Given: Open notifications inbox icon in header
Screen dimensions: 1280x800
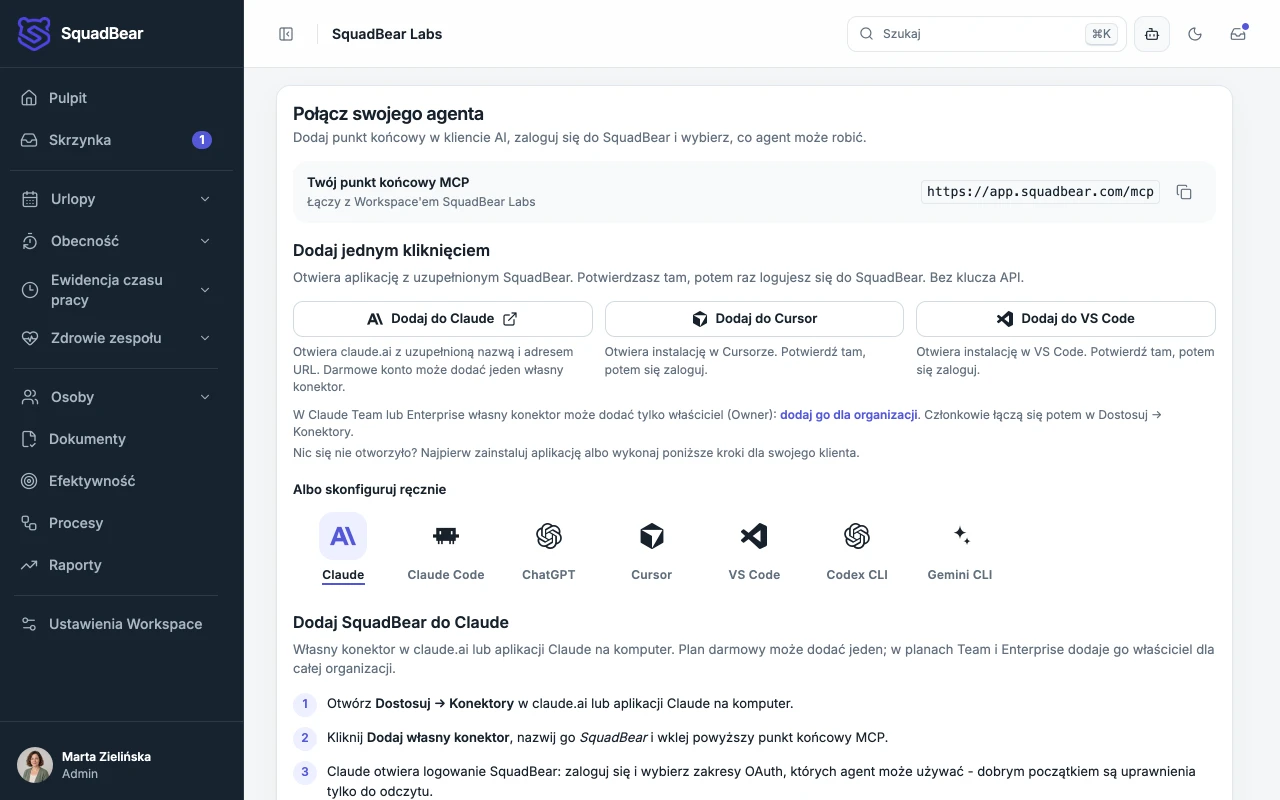Looking at the screenshot, I should tap(1238, 34).
